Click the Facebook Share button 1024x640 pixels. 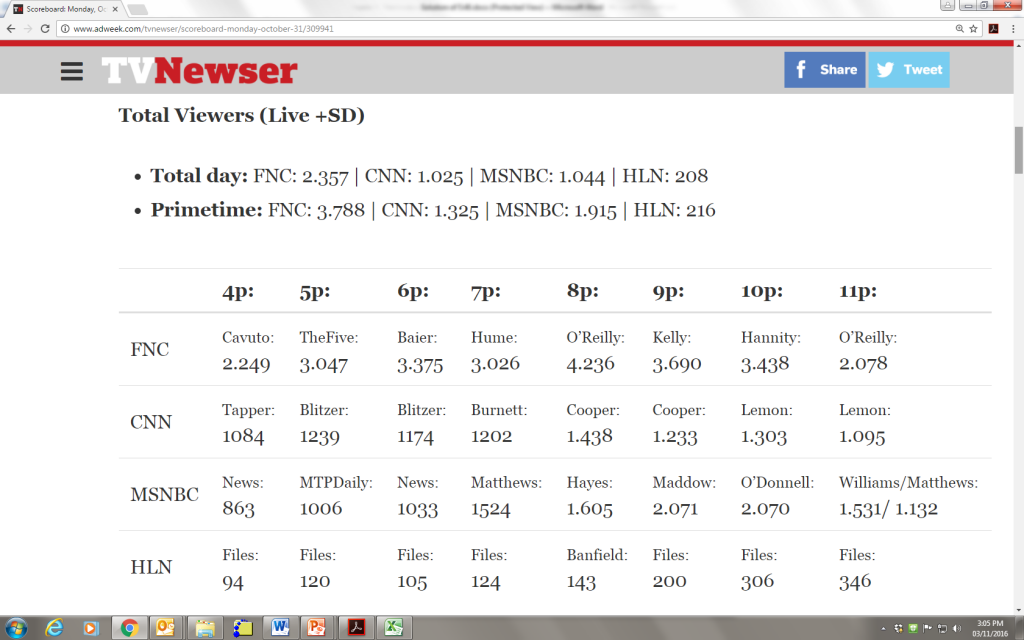(x=824, y=70)
